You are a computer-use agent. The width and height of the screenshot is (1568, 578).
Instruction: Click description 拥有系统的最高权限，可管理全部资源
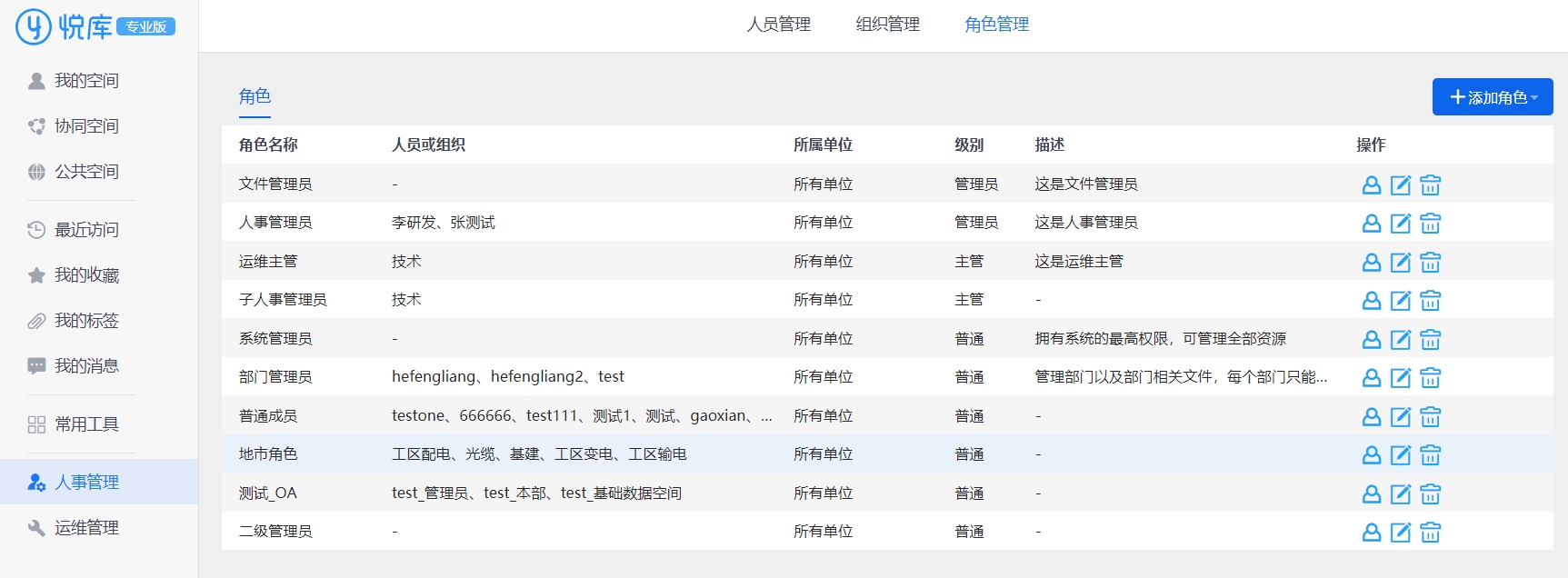[x=1161, y=338]
